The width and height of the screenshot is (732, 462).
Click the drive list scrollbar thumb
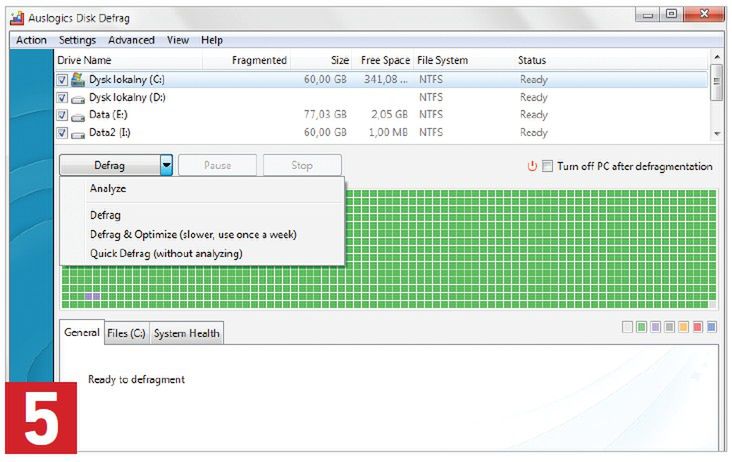click(x=717, y=82)
